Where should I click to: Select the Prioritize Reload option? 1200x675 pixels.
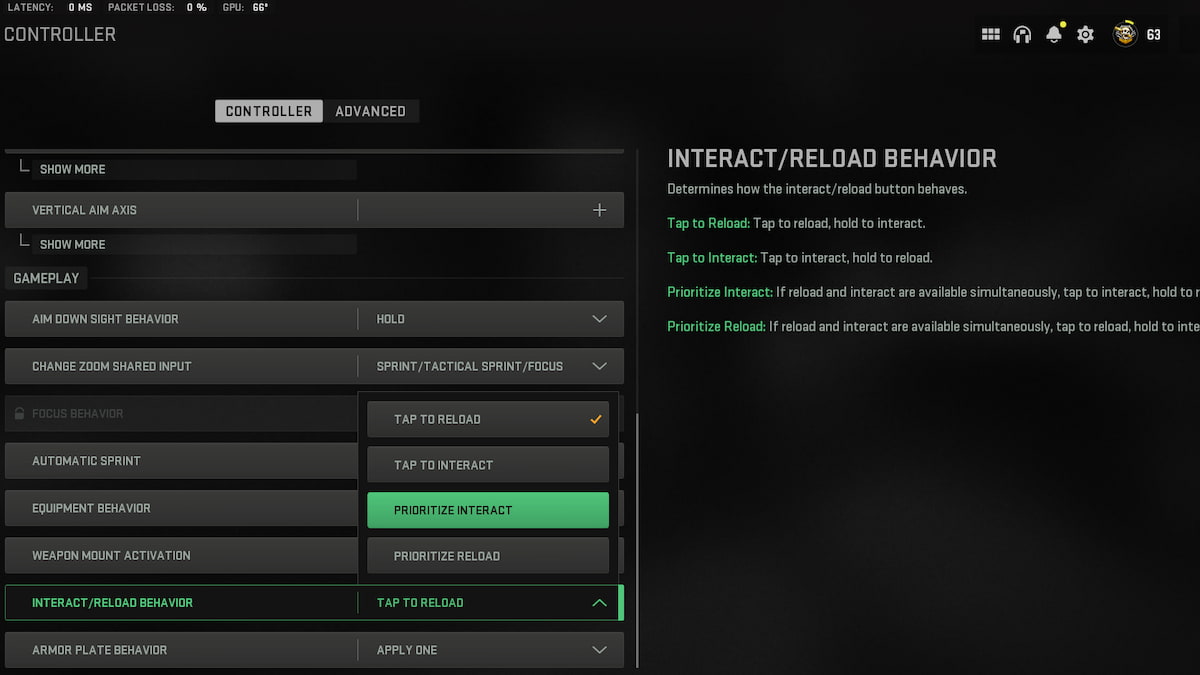click(488, 555)
